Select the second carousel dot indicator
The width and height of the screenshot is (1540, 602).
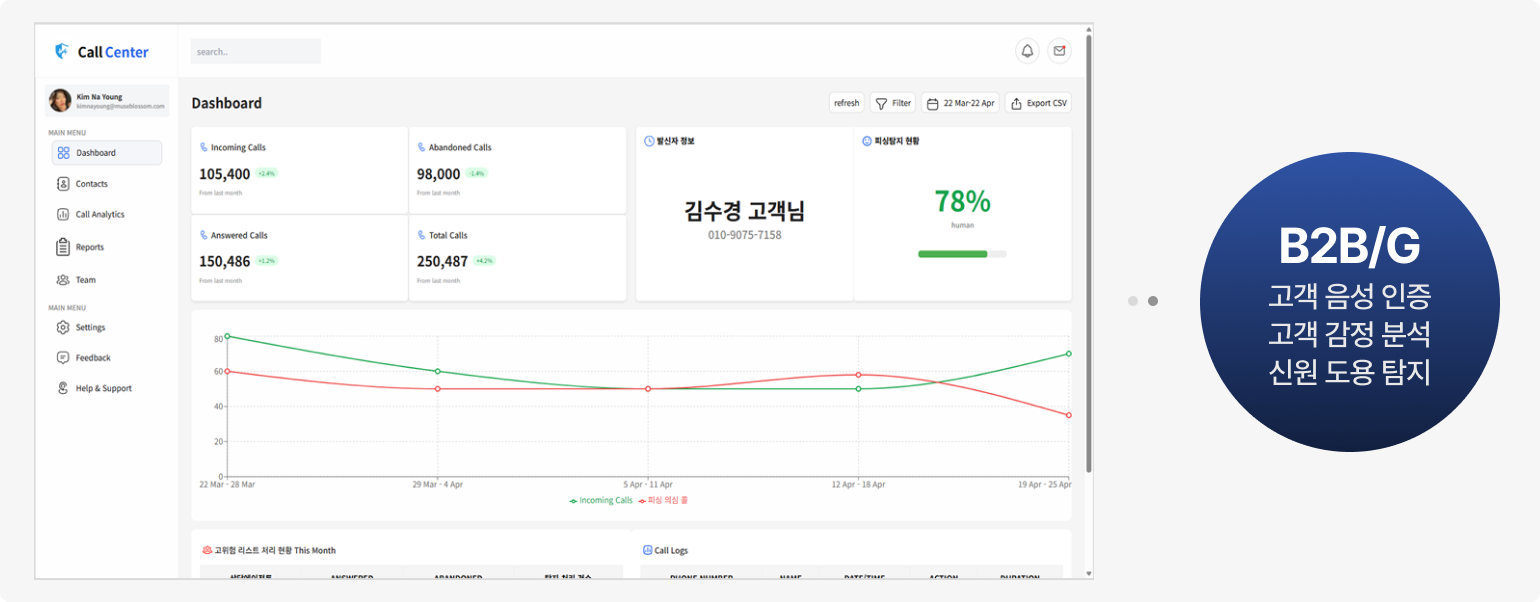pos(1153,301)
